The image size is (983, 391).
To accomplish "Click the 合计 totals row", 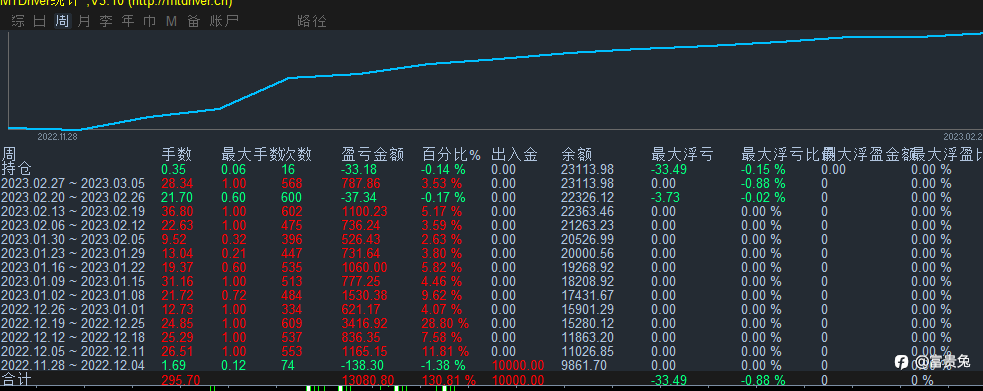I will (x=492, y=380).
